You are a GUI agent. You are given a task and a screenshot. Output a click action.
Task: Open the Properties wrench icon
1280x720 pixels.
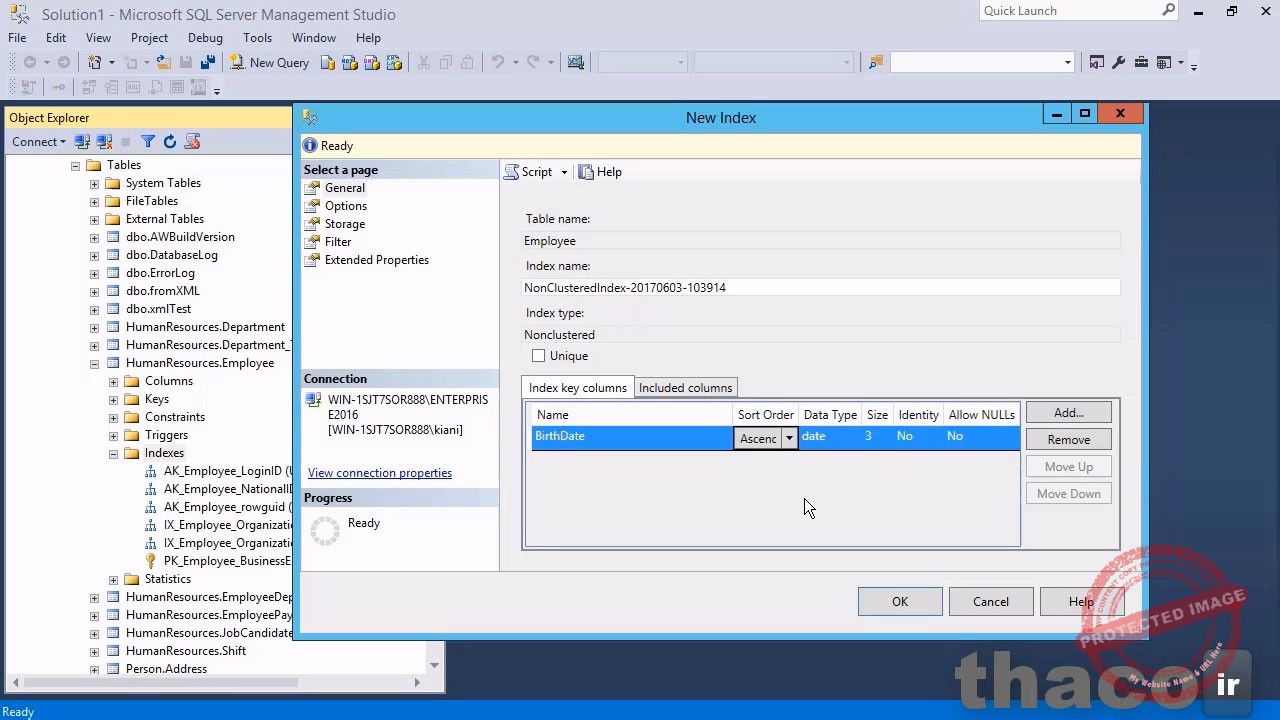coord(1118,62)
